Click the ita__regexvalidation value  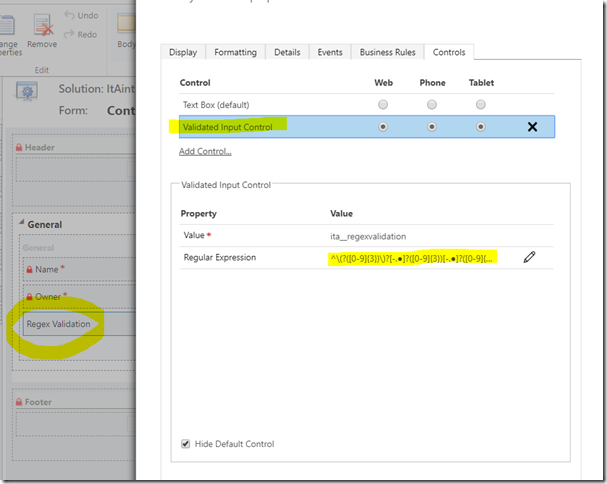(368, 236)
